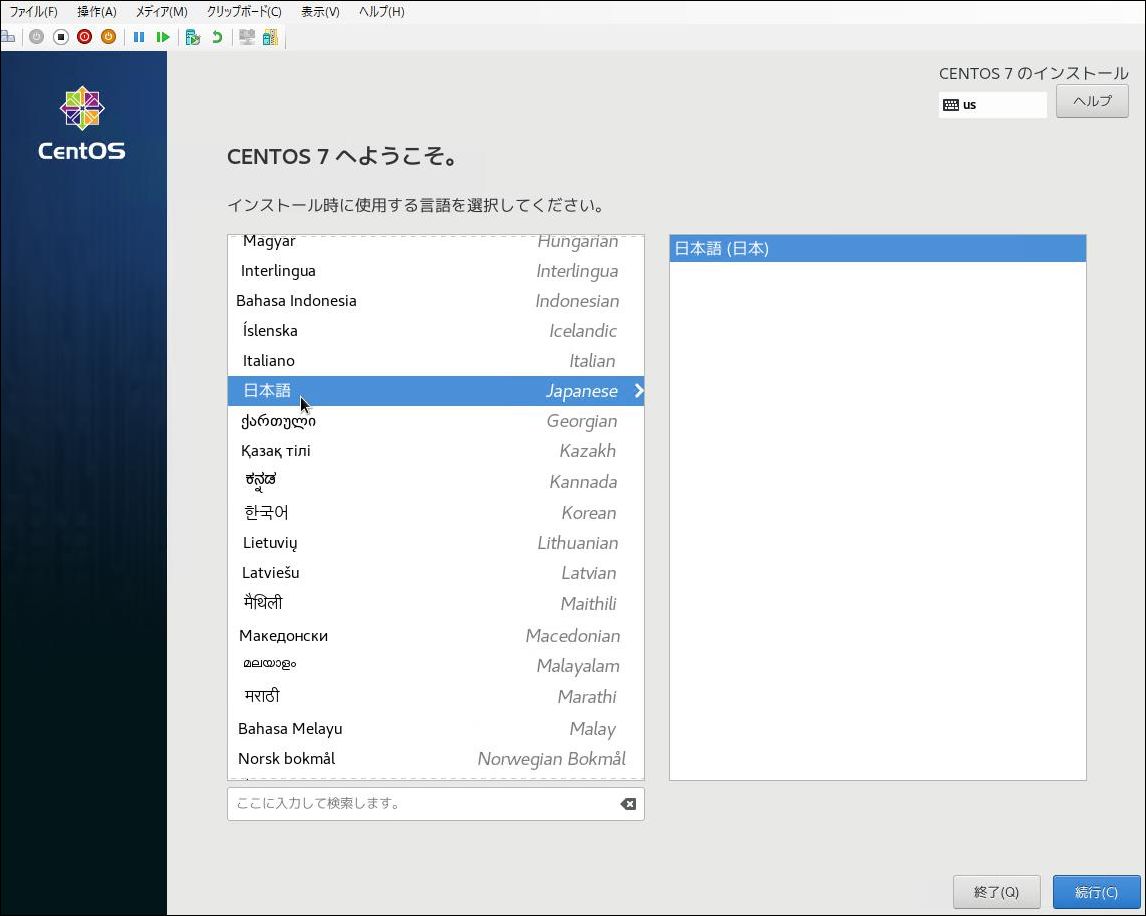The width and height of the screenshot is (1146, 916).
Task: Pause the virtual machine
Action: tap(137, 36)
